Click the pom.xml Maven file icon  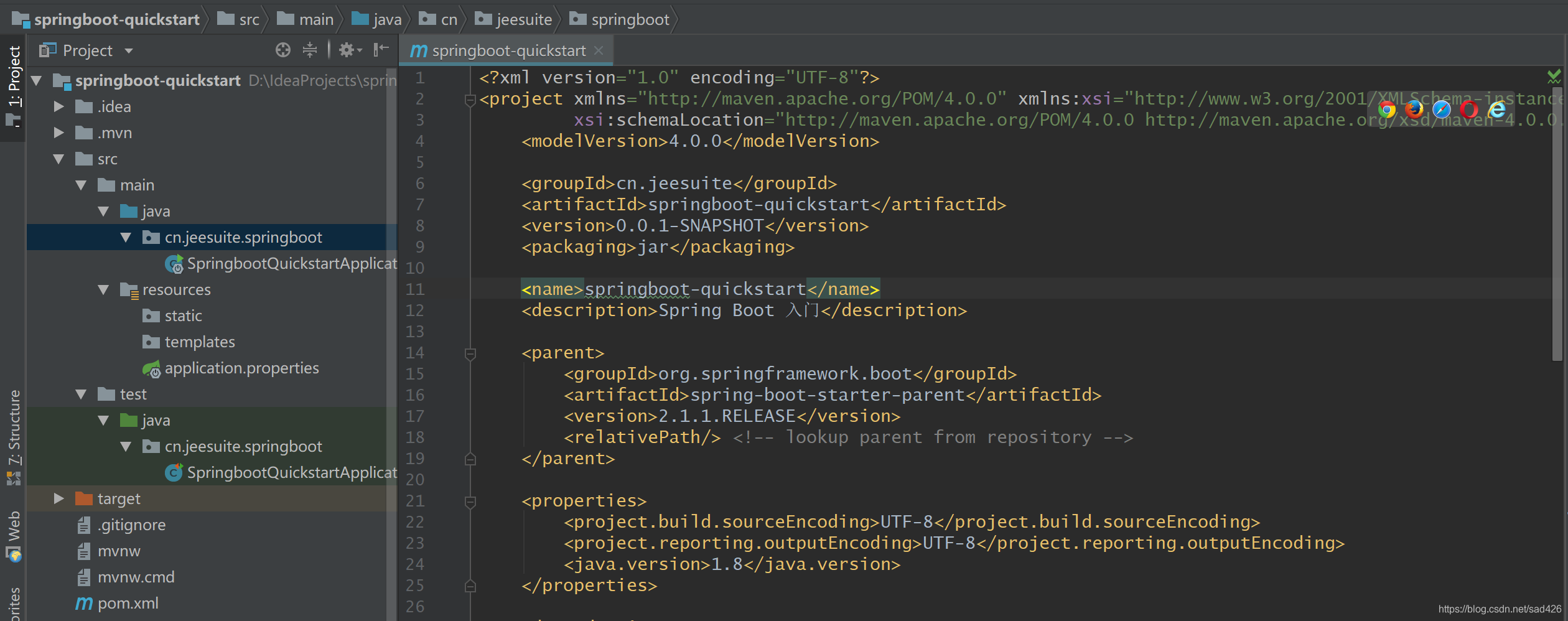(x=84, y=603)
